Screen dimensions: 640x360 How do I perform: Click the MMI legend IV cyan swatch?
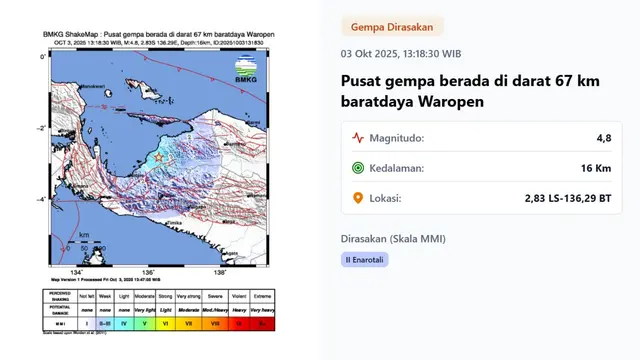pos(124,324)
